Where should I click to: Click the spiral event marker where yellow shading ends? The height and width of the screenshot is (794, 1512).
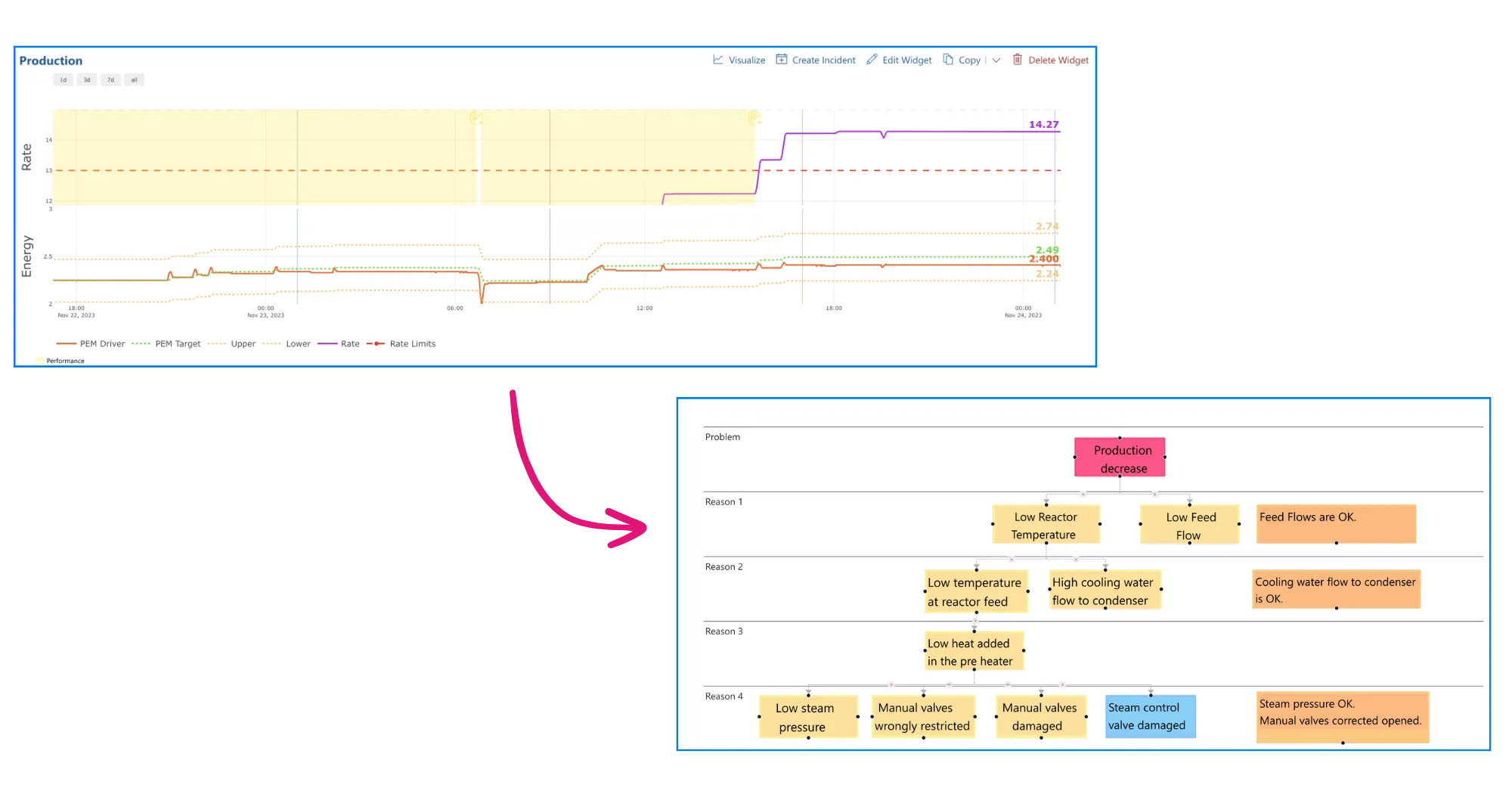pyautogui.click(x=754, y=118)
